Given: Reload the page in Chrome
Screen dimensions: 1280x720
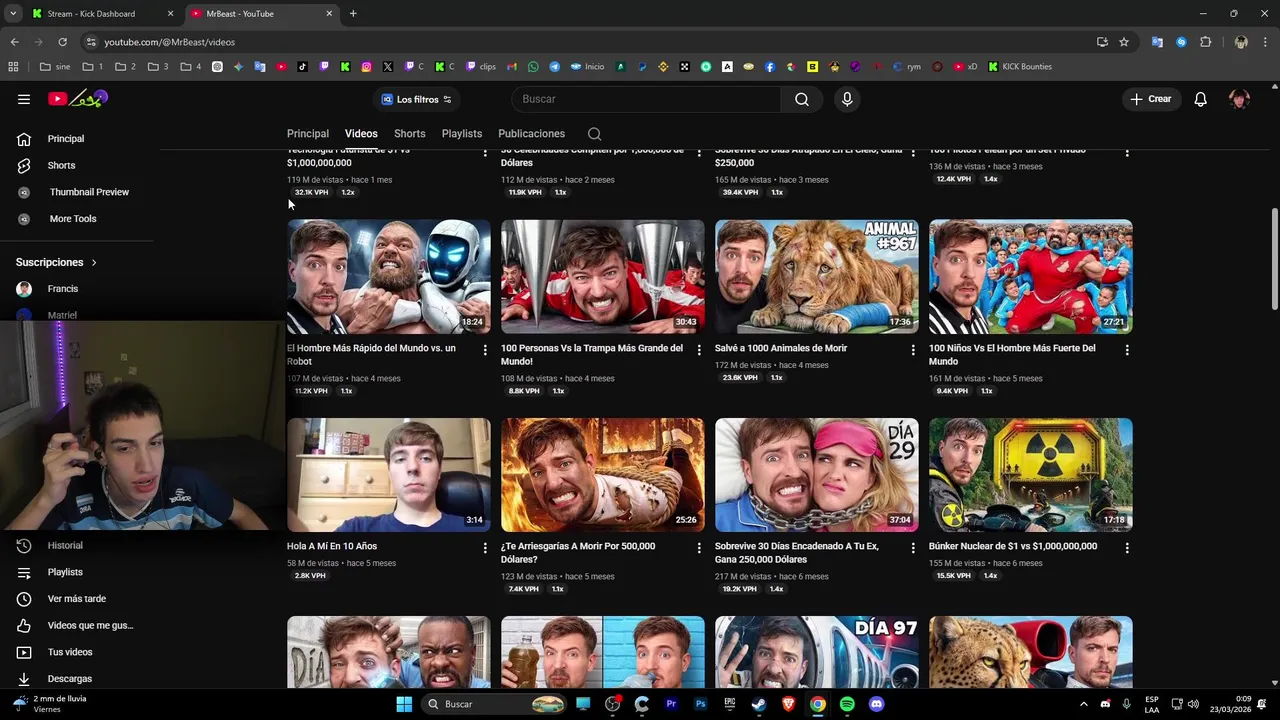Looking at the screenshot, I should [x=62, y=42].
